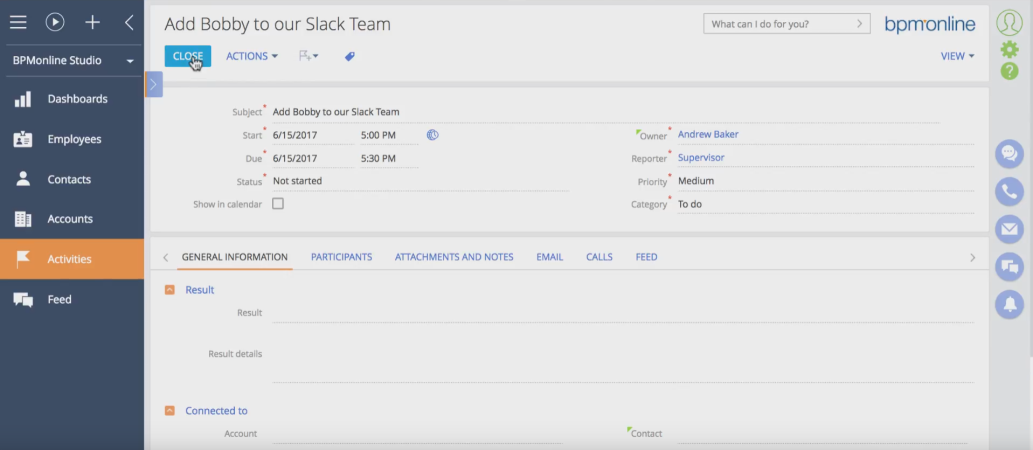Open the hamburger navigation menu
Viewport: 1033px width, 450px height.
[x=18, y=22]
